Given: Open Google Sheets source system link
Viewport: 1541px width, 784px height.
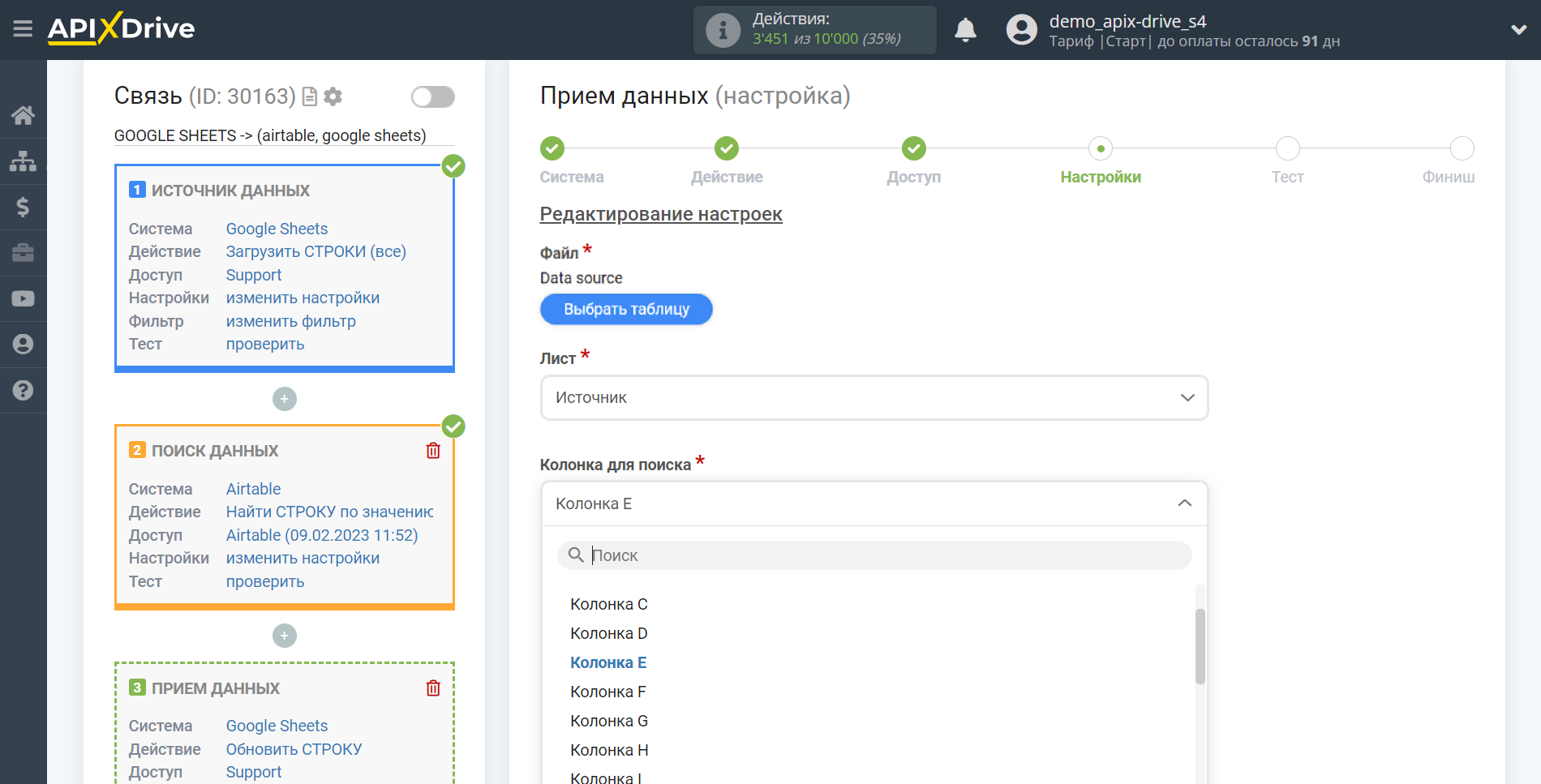Looking at the screenshot, I should pos(277,229).
